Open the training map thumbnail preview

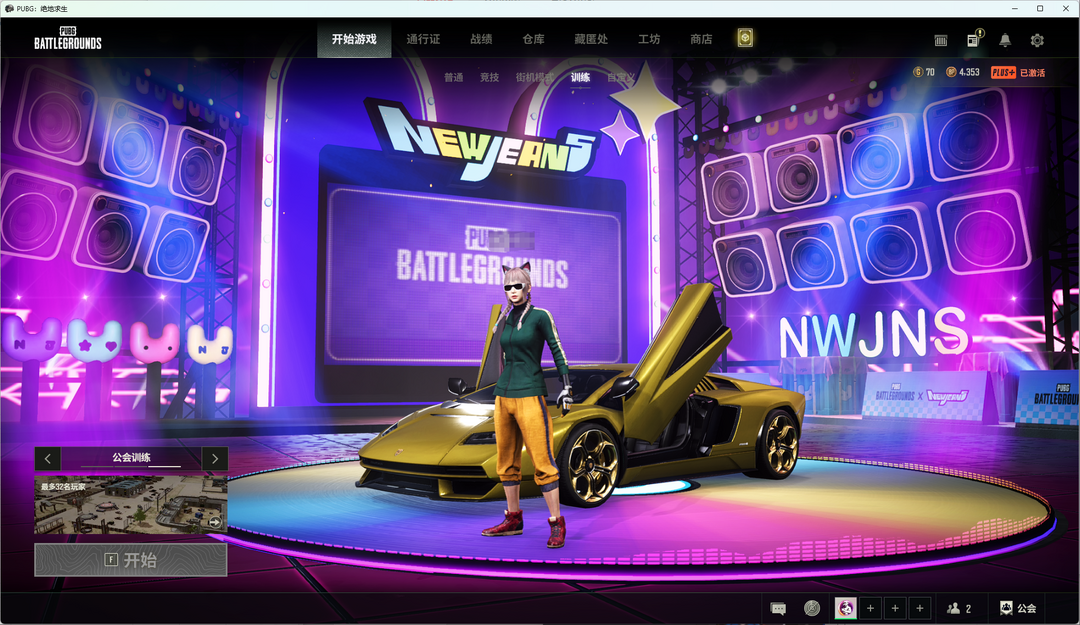131,504
